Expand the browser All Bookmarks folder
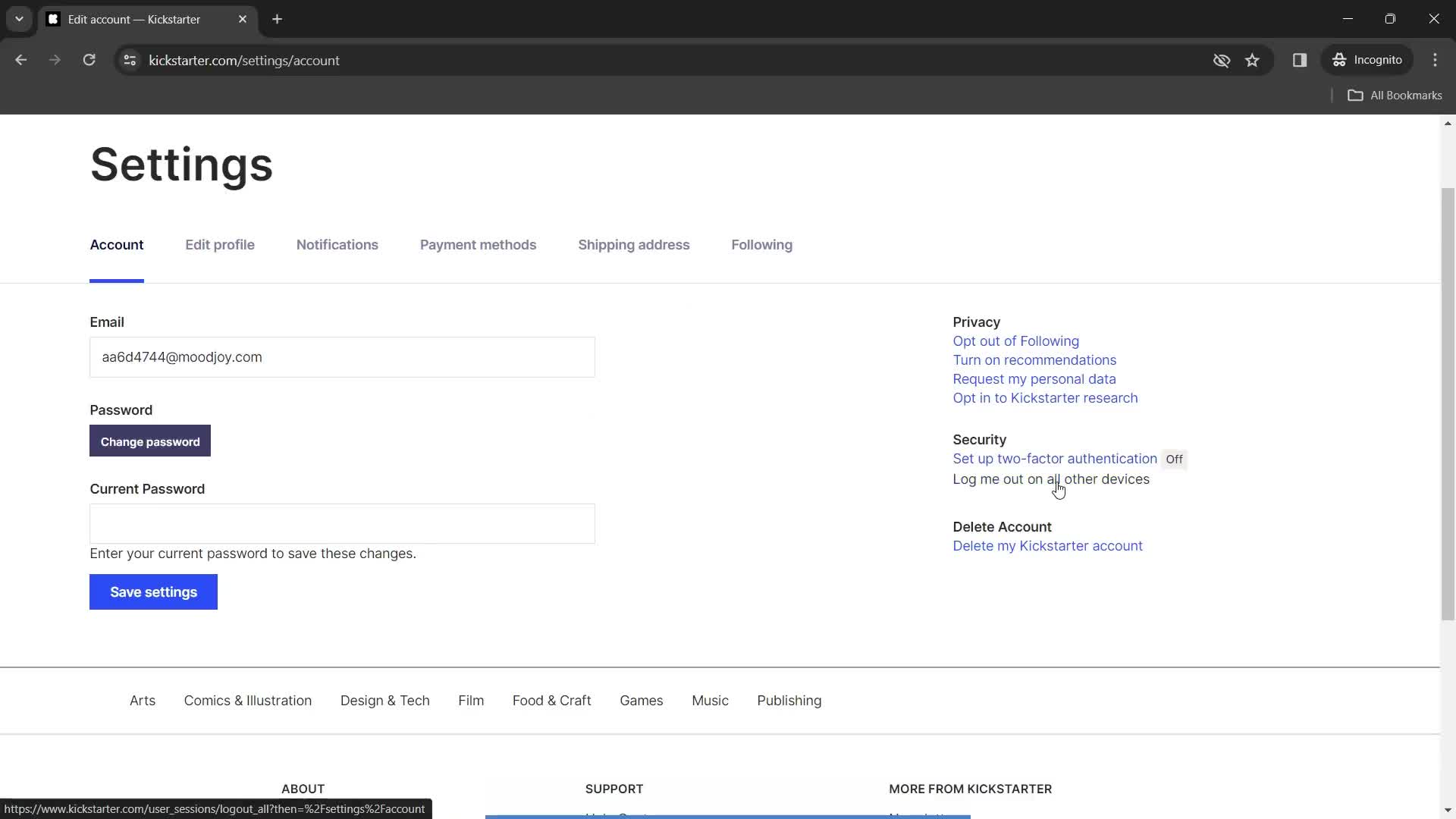The image size is (1456, 819). [x=1401, y=95]
